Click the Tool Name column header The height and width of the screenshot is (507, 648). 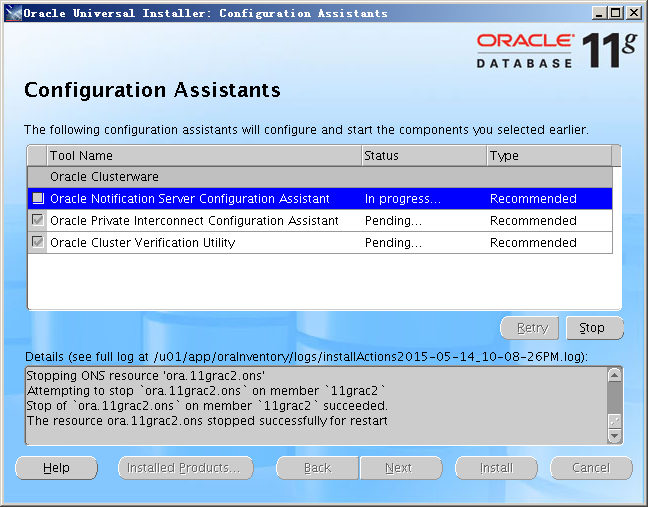pos(203,156)
